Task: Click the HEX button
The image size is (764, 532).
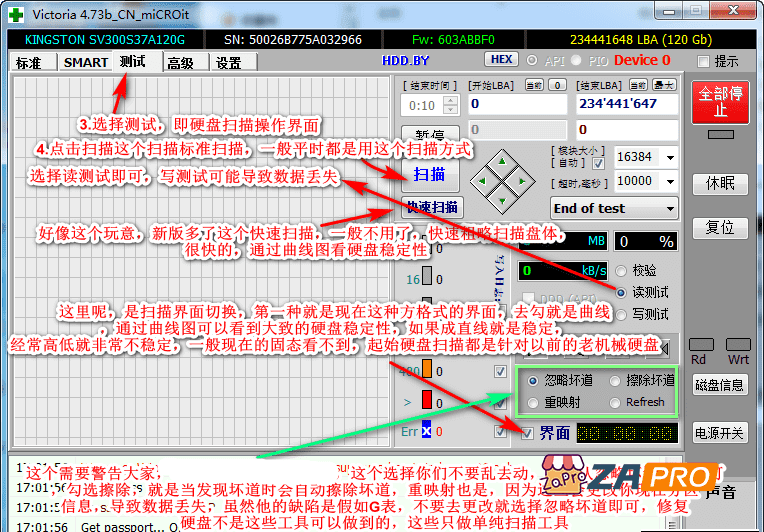Action: click(x=503, y=60)
